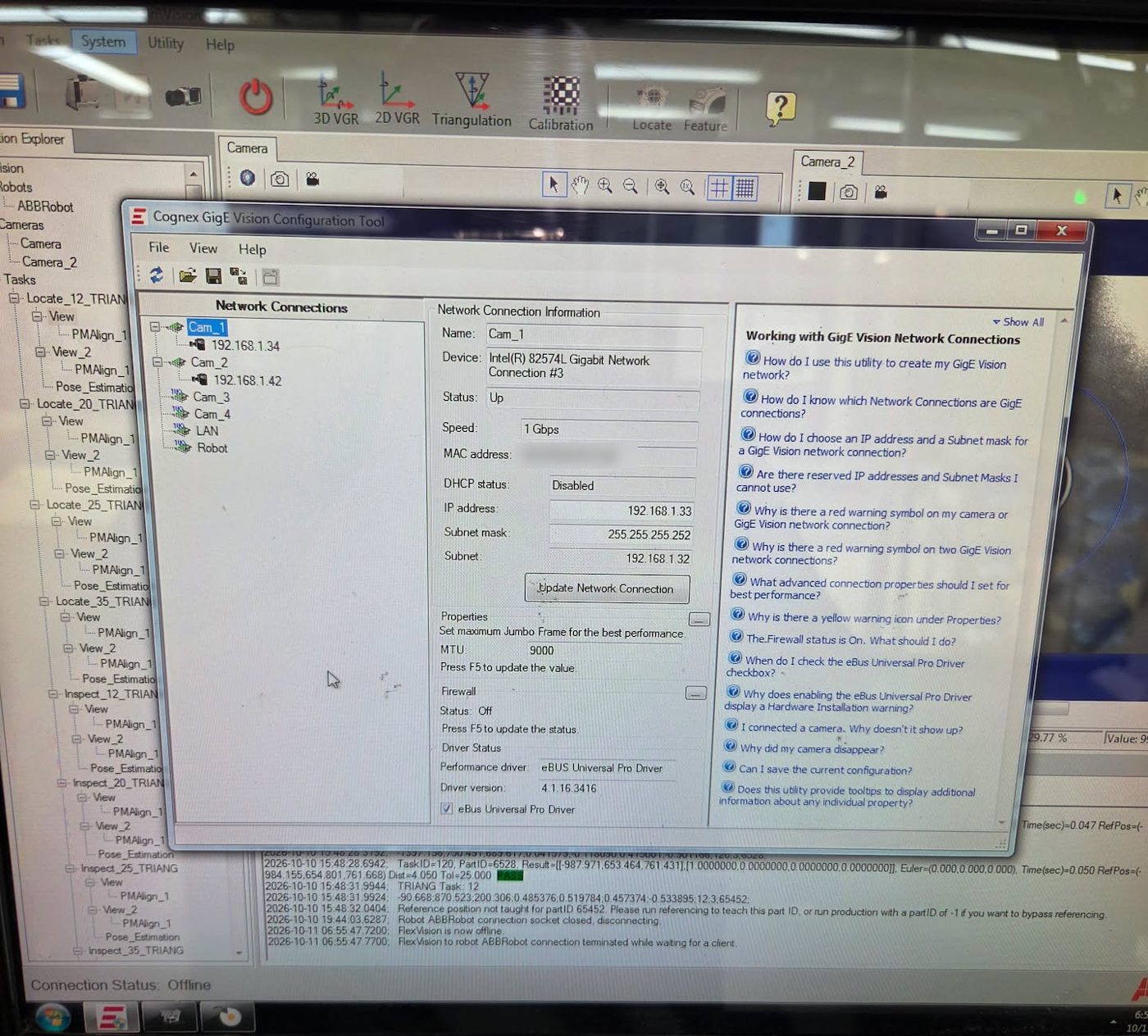Screen dimensions: 1148x1036
Task: Collapse the Locate_12_TRIANG tree node
Action: pyautogui.click(x=14, y=298)
